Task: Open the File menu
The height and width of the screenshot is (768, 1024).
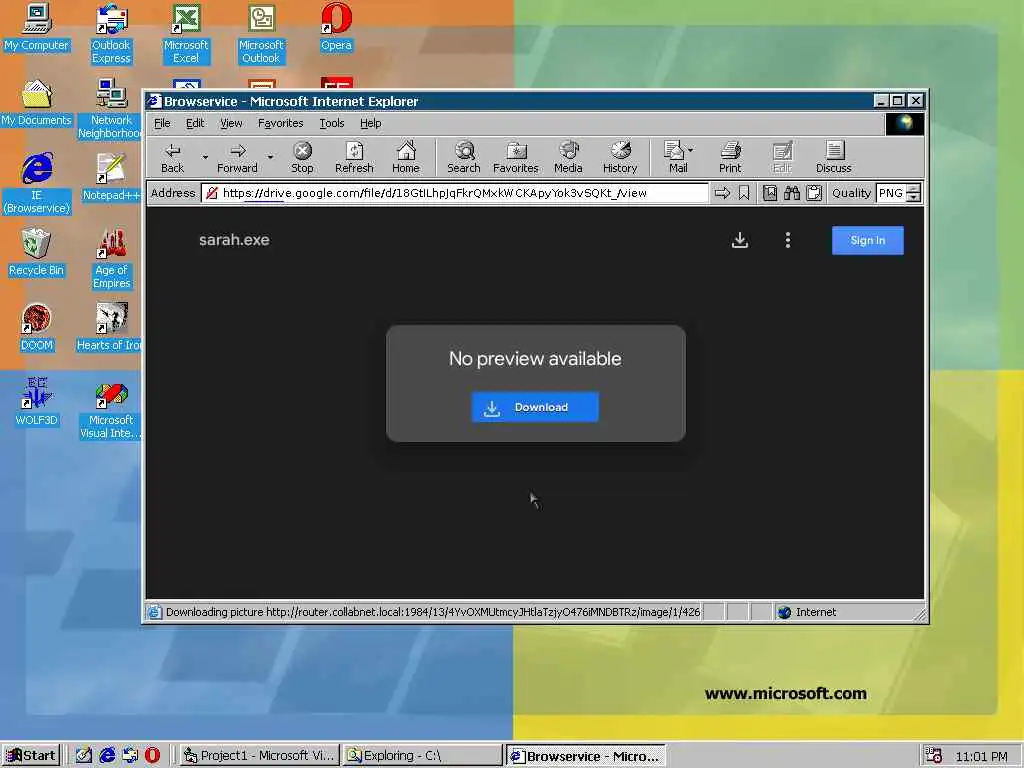Action: 162,123
